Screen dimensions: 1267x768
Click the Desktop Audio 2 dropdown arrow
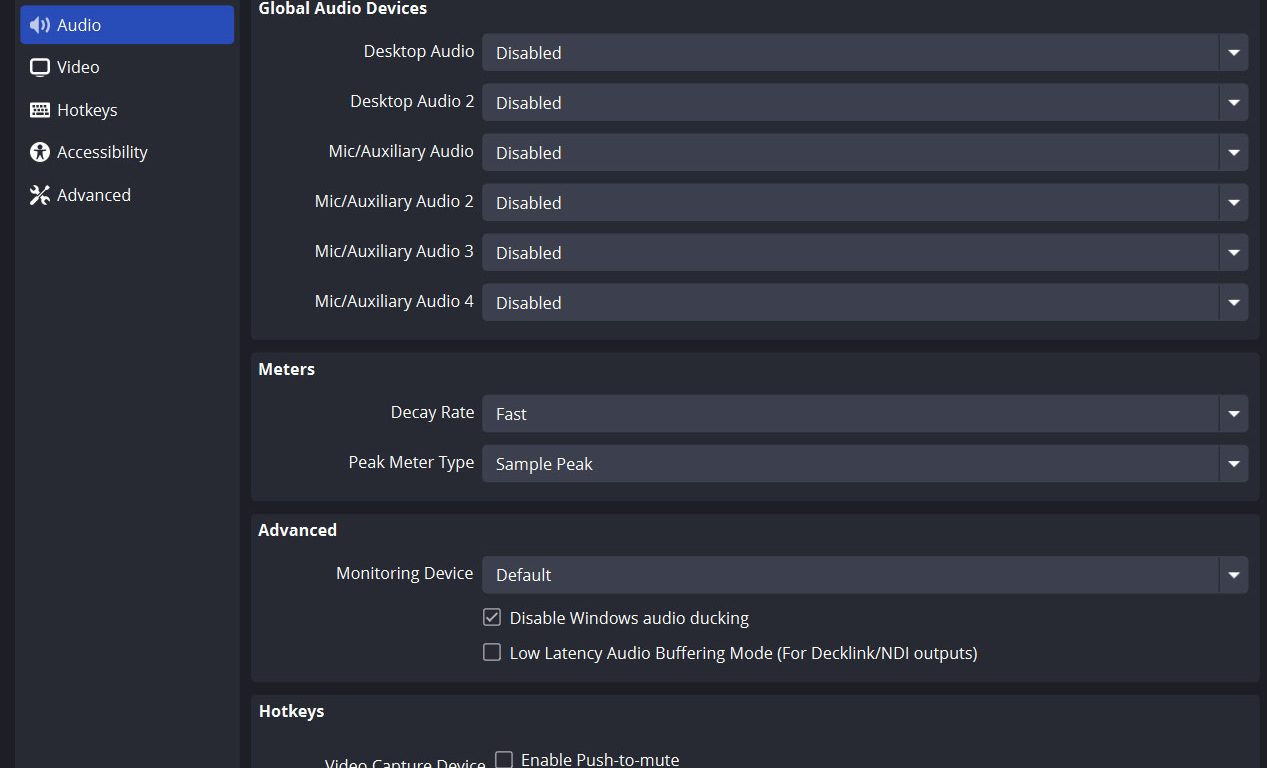click(1233, 103)
